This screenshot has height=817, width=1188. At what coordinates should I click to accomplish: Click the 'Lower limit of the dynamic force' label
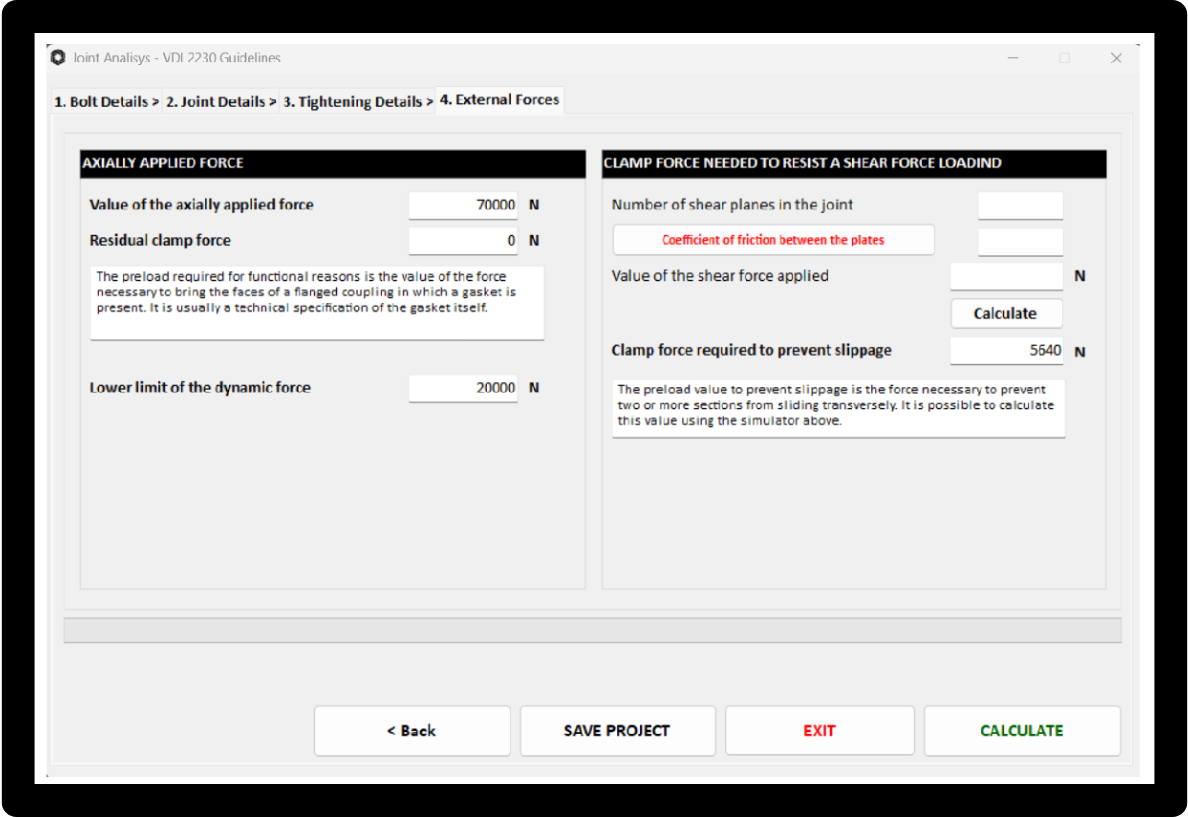tap(200, 387)
